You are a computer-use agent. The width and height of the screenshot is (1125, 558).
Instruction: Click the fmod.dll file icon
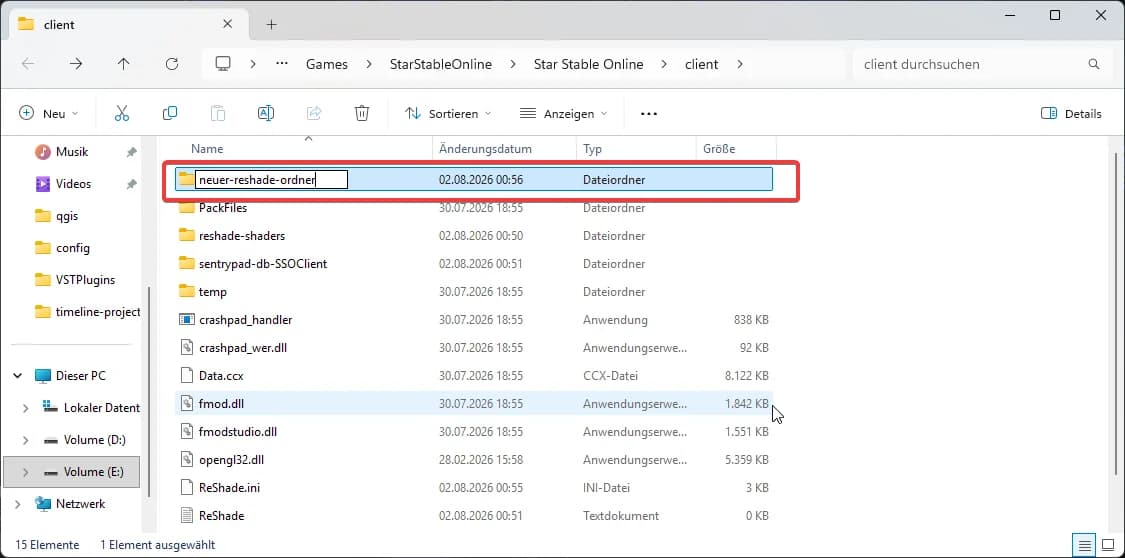pyautogui.click(x=187, y=404)
